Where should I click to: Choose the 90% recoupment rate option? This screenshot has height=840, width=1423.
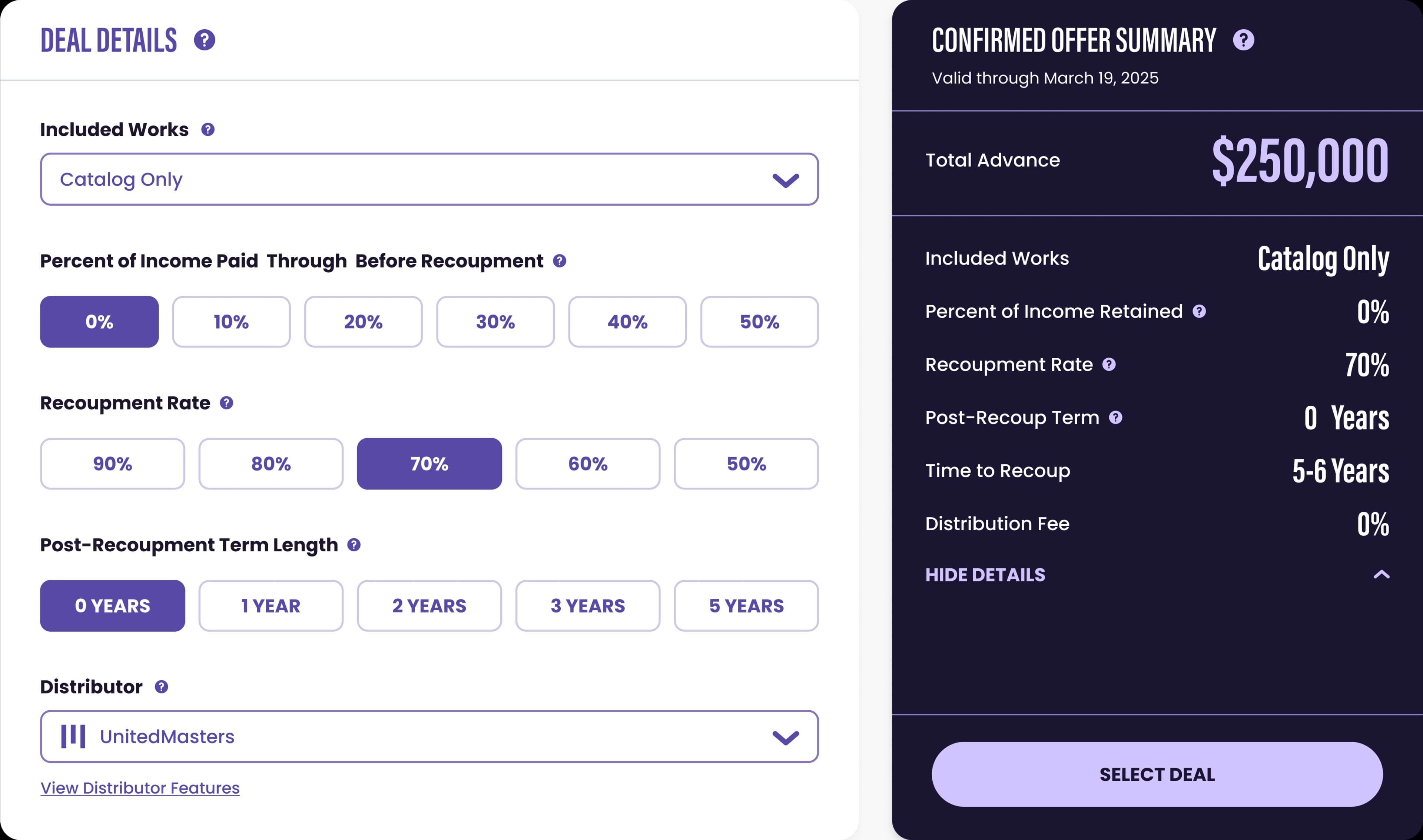click(x=113, y=464)
